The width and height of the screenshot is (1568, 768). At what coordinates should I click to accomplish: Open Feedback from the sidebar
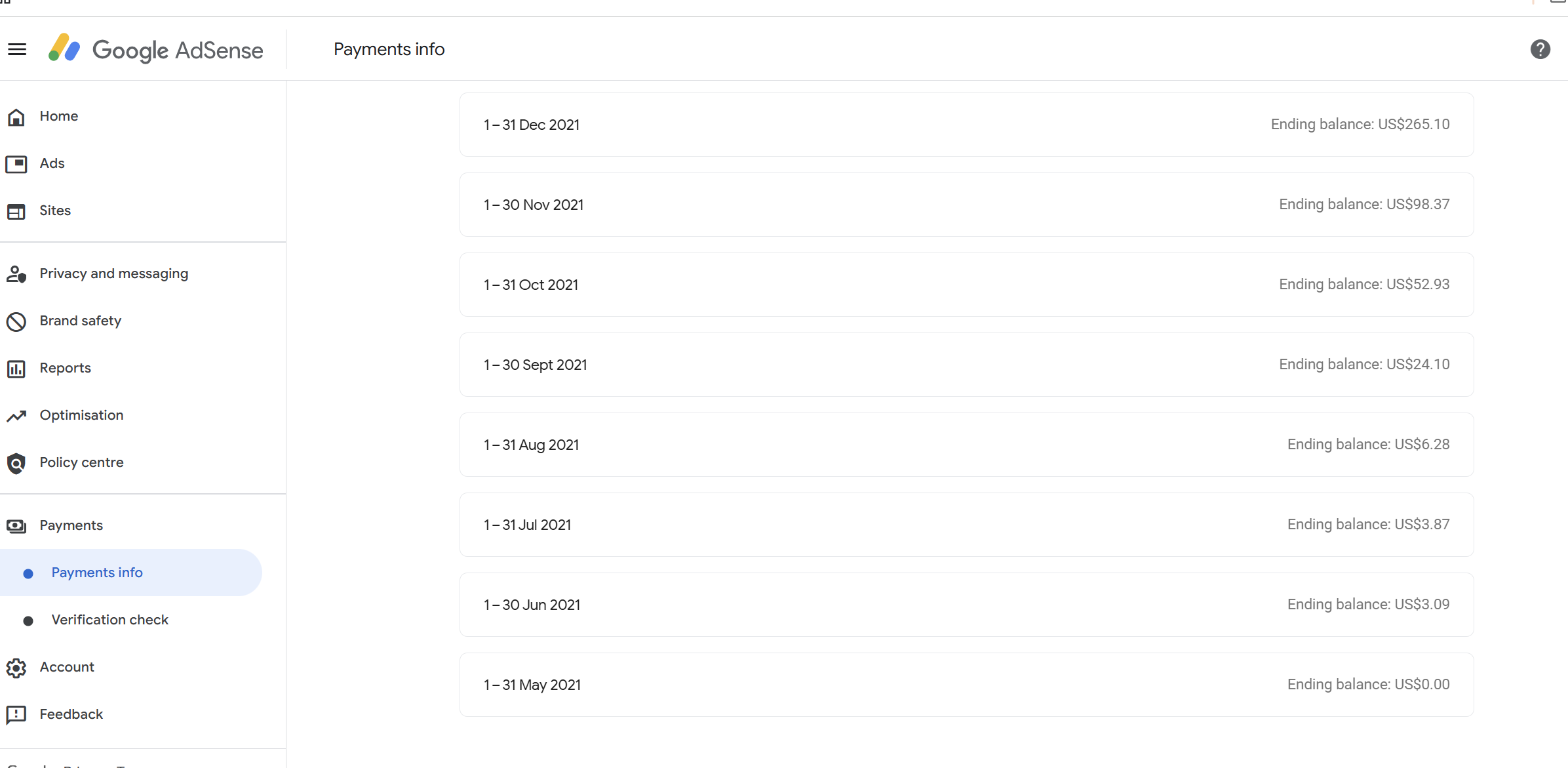coord(71,714)
